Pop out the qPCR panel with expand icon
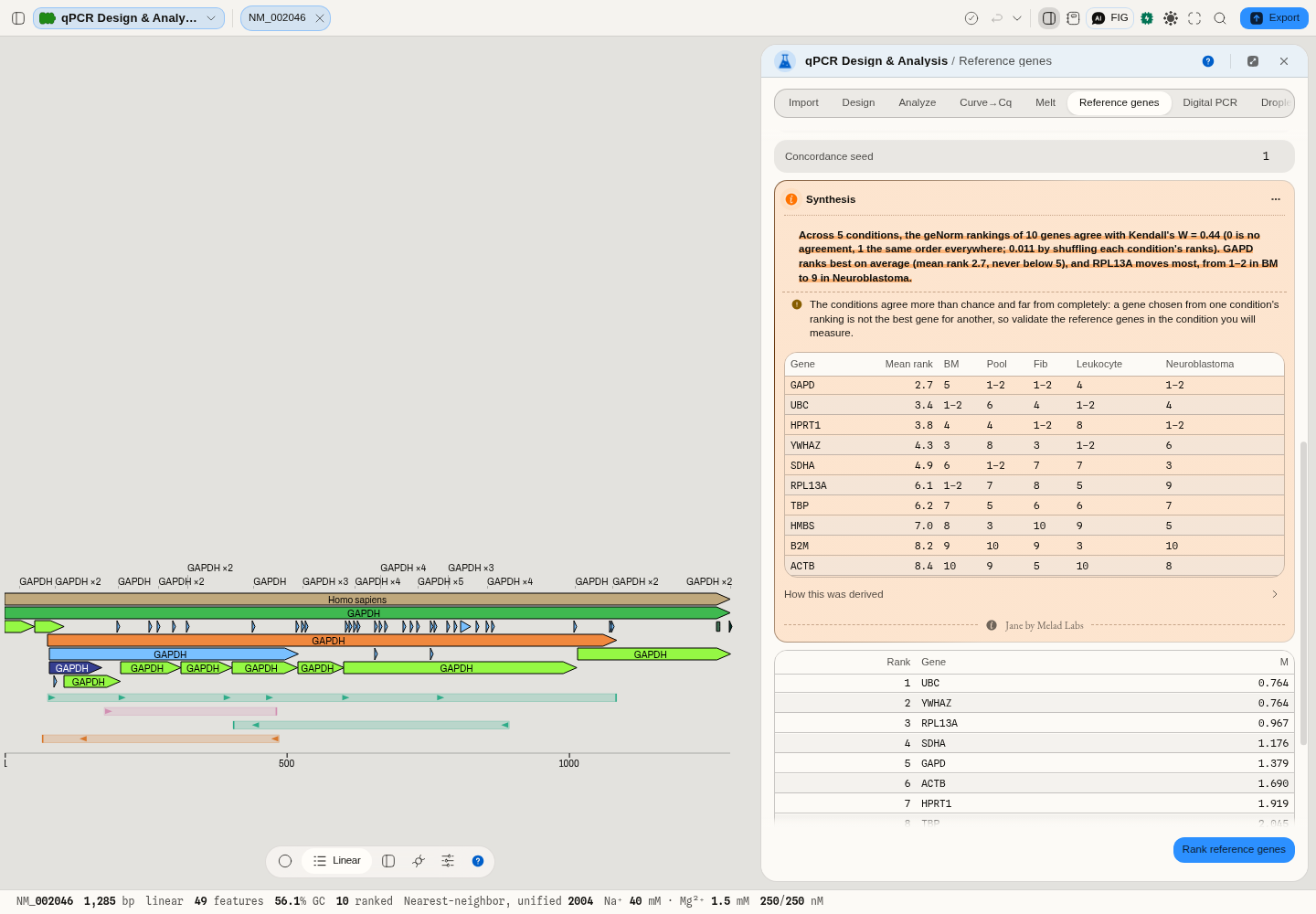The height and width of the screenshot is (914, 1316). click(x=1253, y=61)
